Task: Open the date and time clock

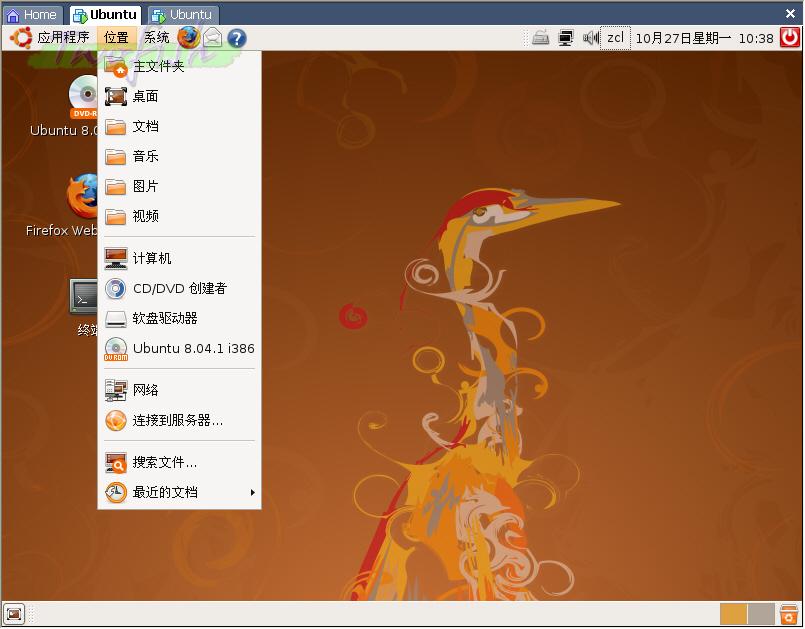Action: click(704, 38)
